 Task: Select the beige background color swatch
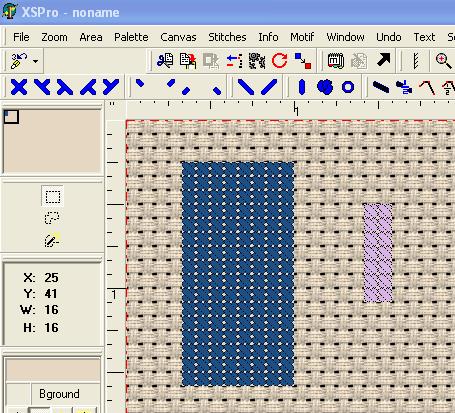(x=53, y=369)
